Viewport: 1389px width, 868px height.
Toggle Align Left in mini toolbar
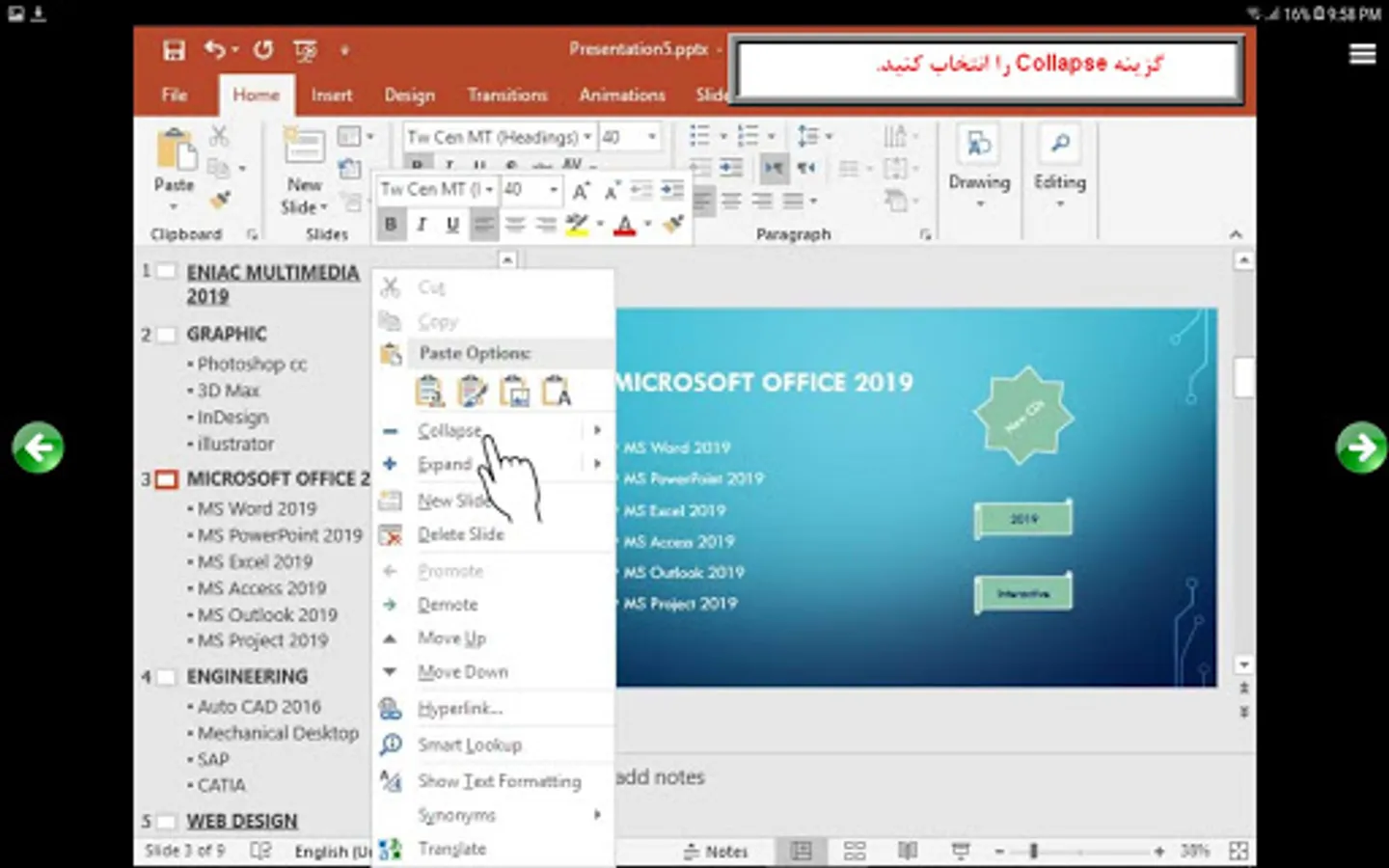pos(483,225)
